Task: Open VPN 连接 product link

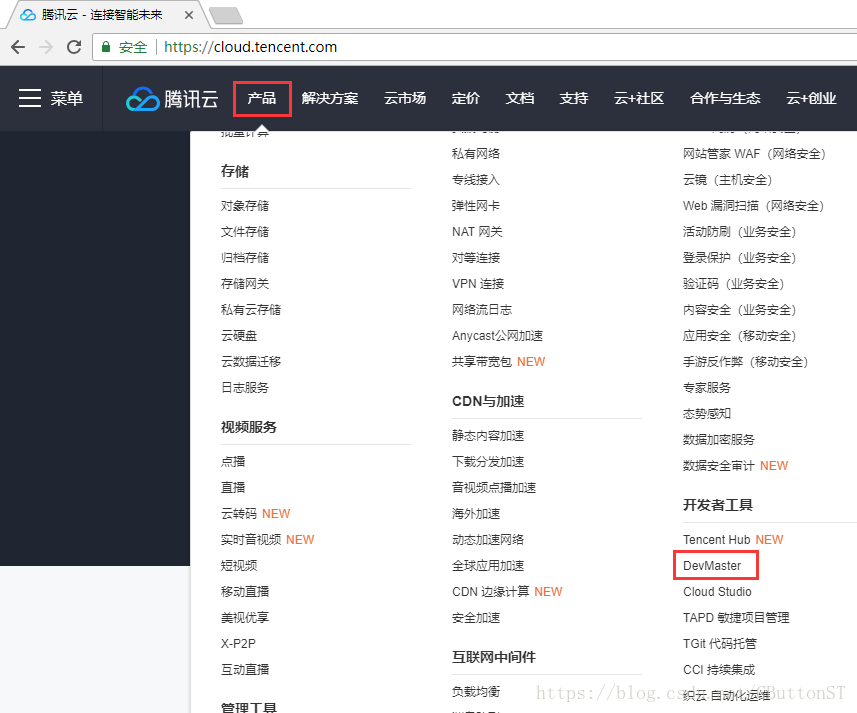Action: tap(478, 284)
